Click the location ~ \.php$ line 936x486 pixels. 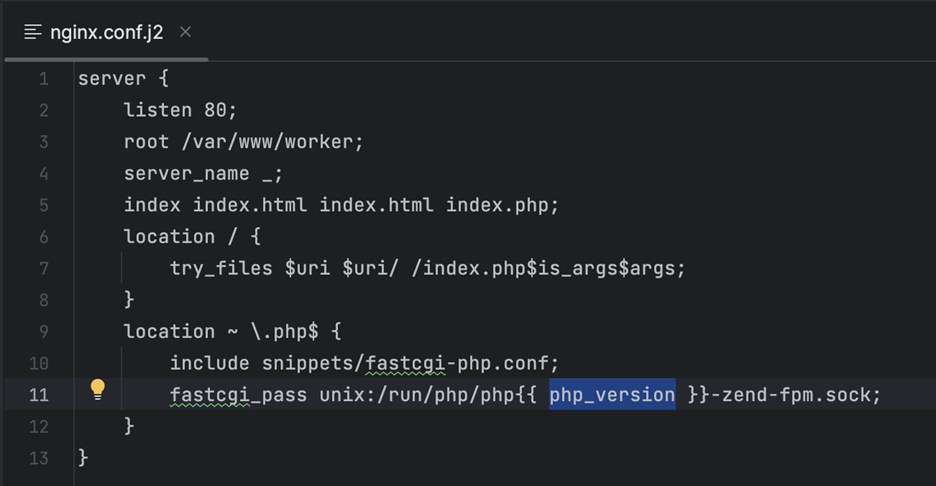(232, 332)
